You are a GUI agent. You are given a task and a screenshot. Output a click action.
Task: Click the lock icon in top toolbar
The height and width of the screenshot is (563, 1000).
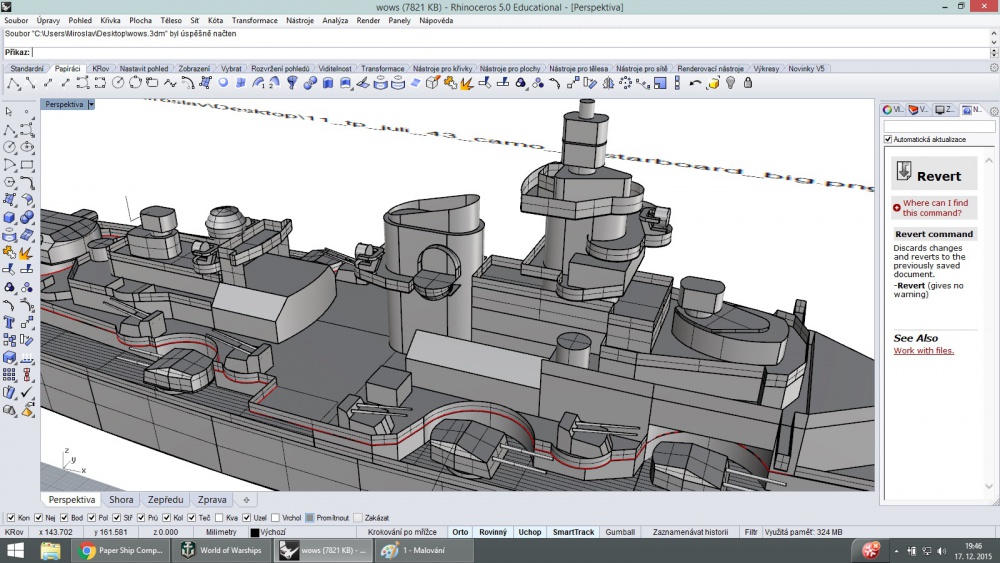pos(748,83)
